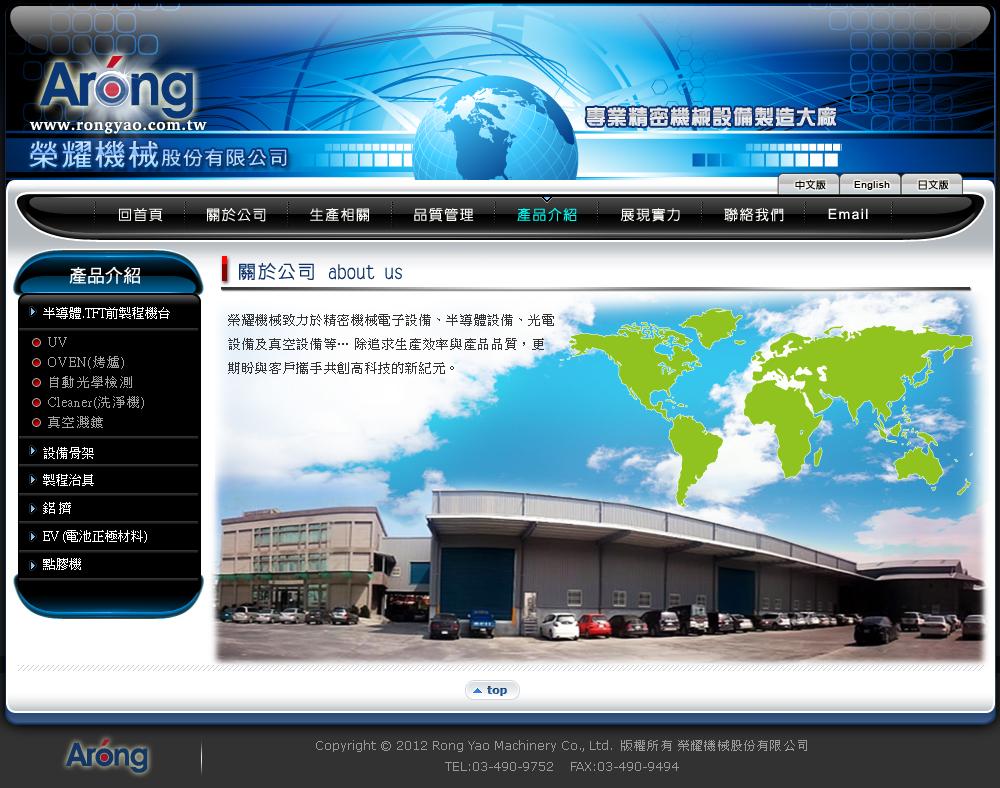The width and height of the screenshot is (1000, 788).
Task: Click the red bullet beside Cleaner(洗淨機)
Action: [x=36, y=402]
